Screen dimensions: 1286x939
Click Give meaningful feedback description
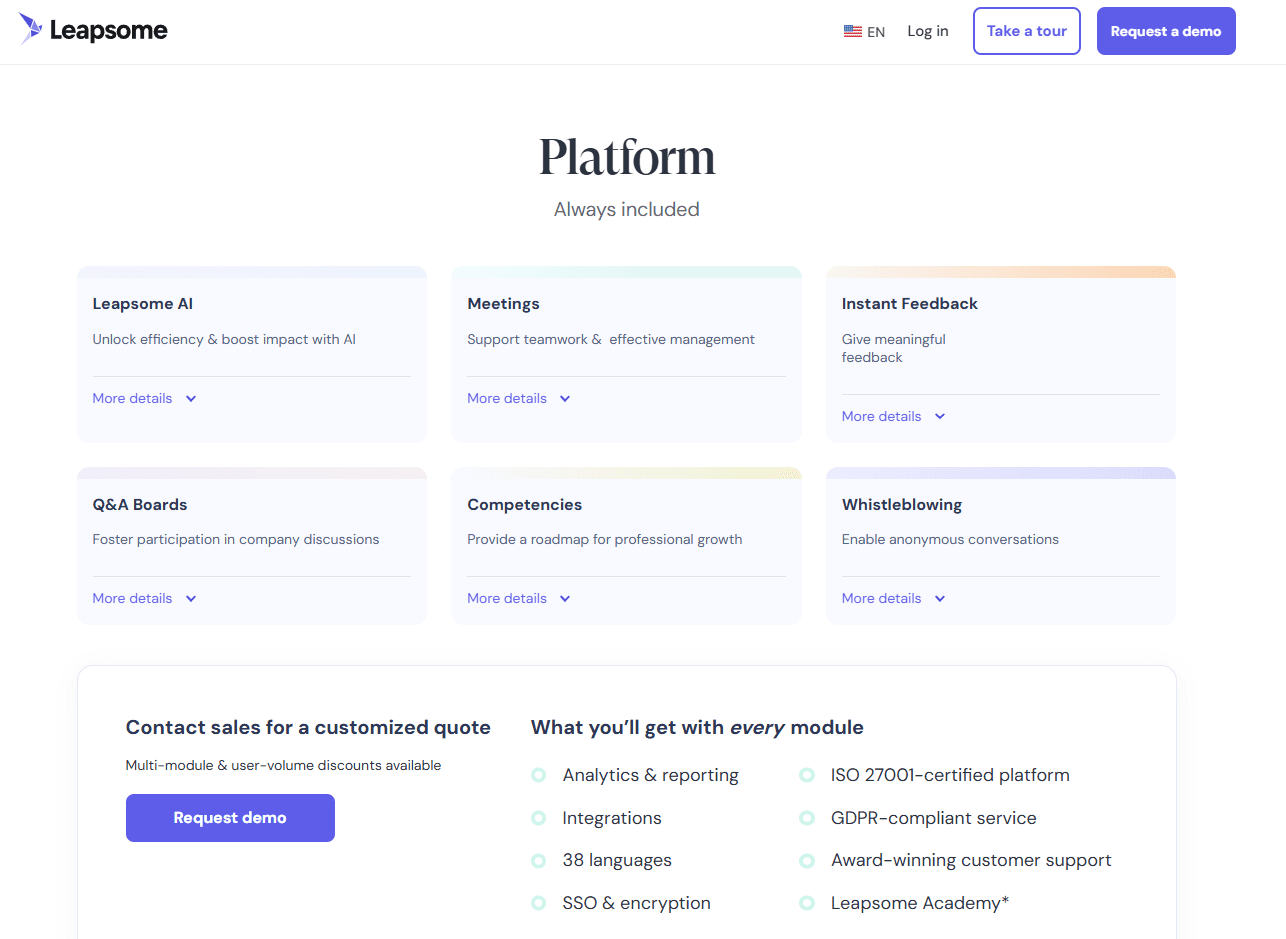(894, 348)
